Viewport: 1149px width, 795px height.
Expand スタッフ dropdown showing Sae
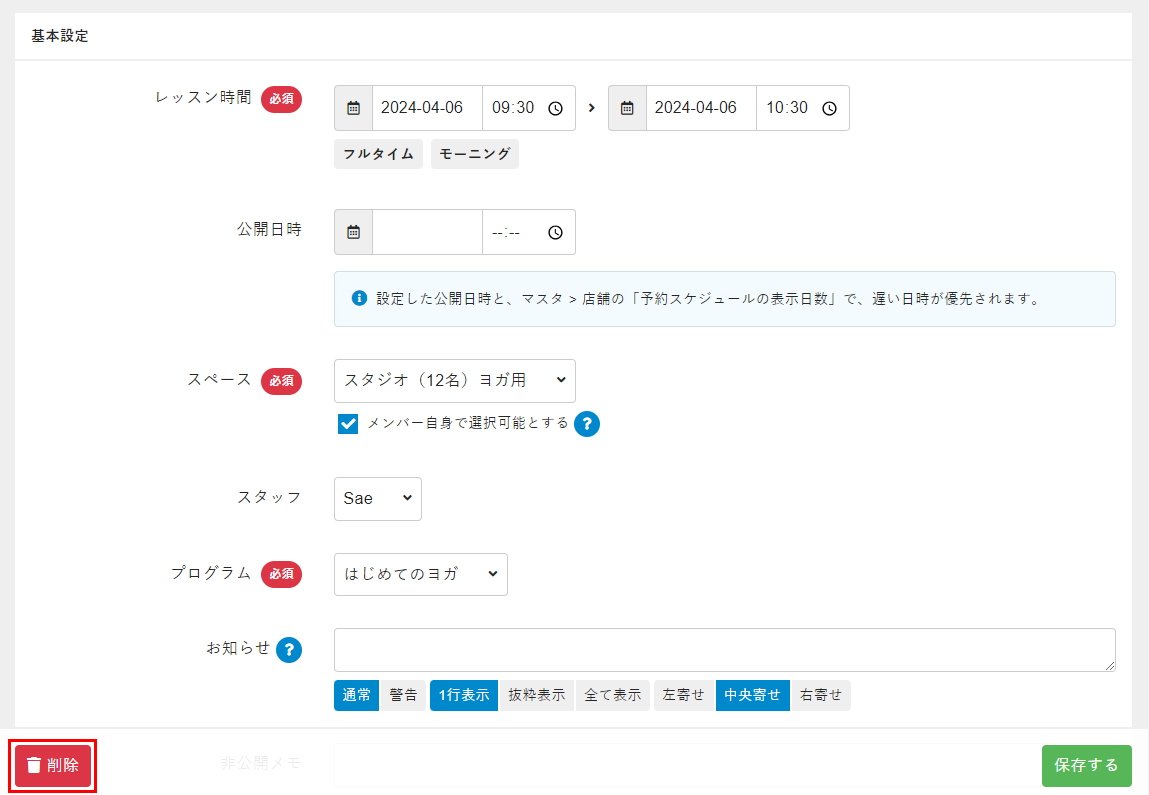click(x=377, y=498)
